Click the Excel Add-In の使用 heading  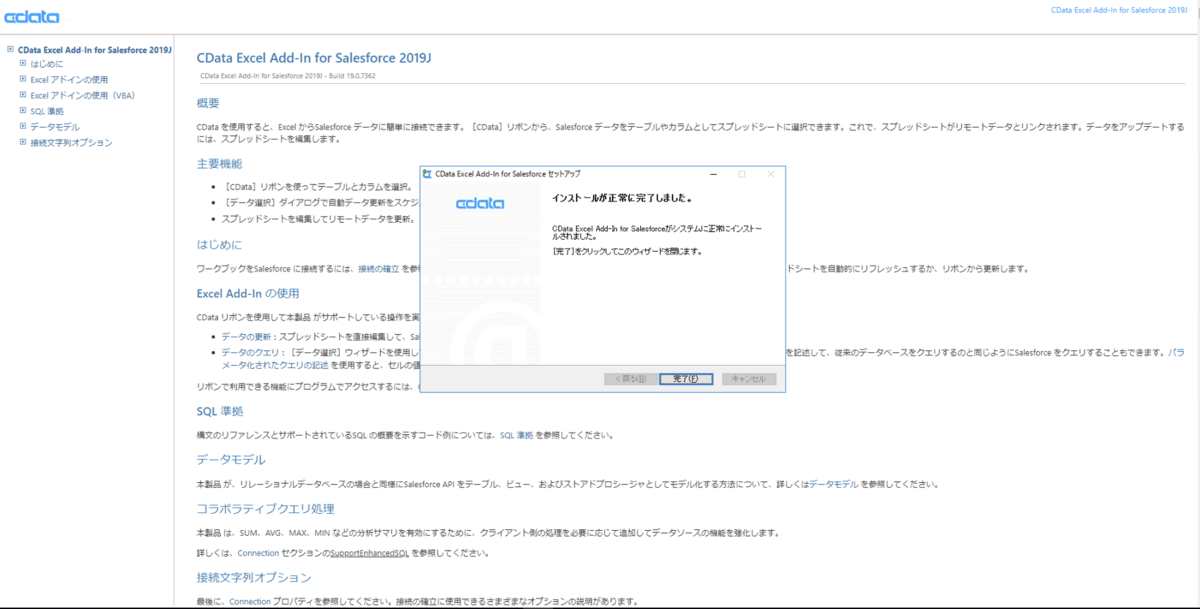tap(248, 293)
